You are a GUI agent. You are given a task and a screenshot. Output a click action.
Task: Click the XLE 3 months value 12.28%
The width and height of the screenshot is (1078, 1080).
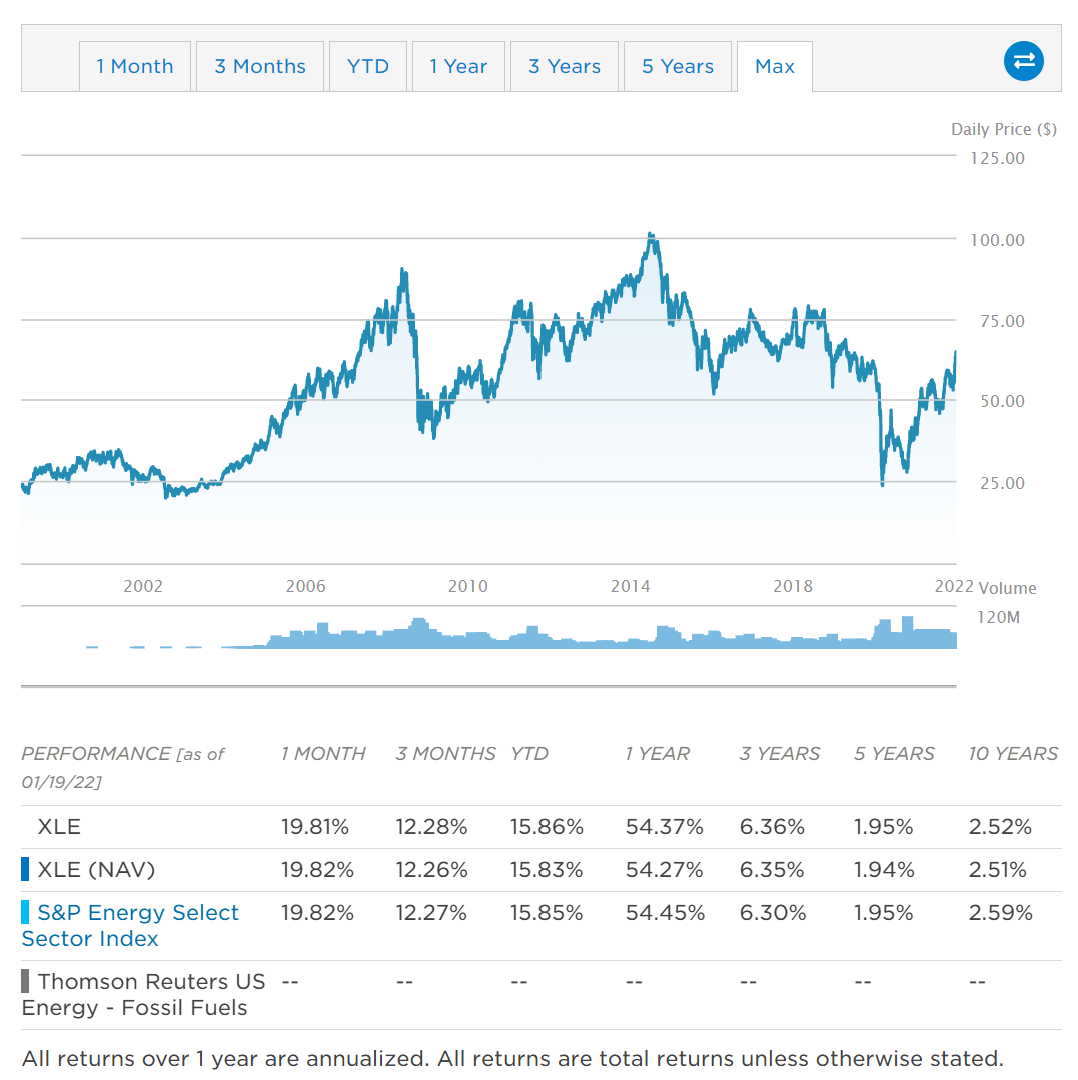click(x=431, y=827)
